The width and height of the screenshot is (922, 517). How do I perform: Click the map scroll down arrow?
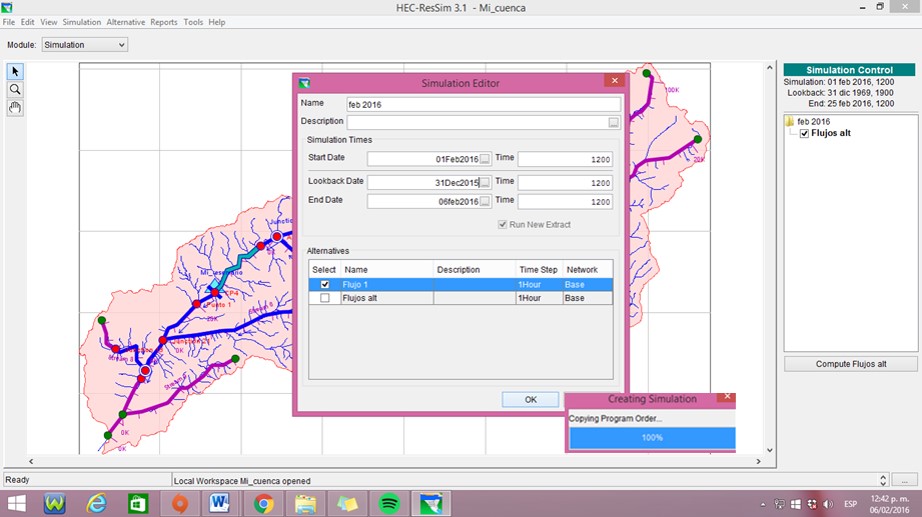point(770,450)
